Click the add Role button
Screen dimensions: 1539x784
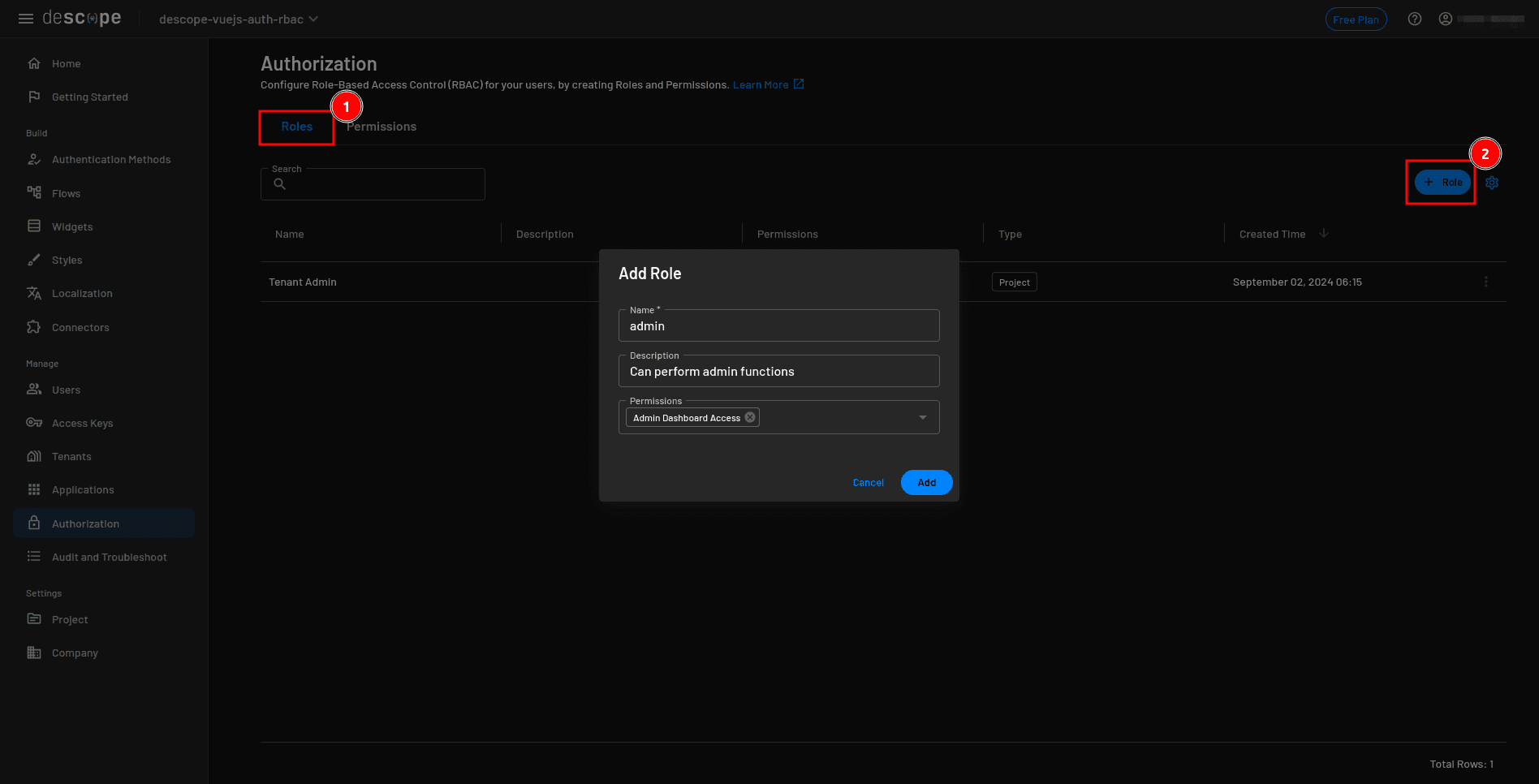coord(1442,183)
